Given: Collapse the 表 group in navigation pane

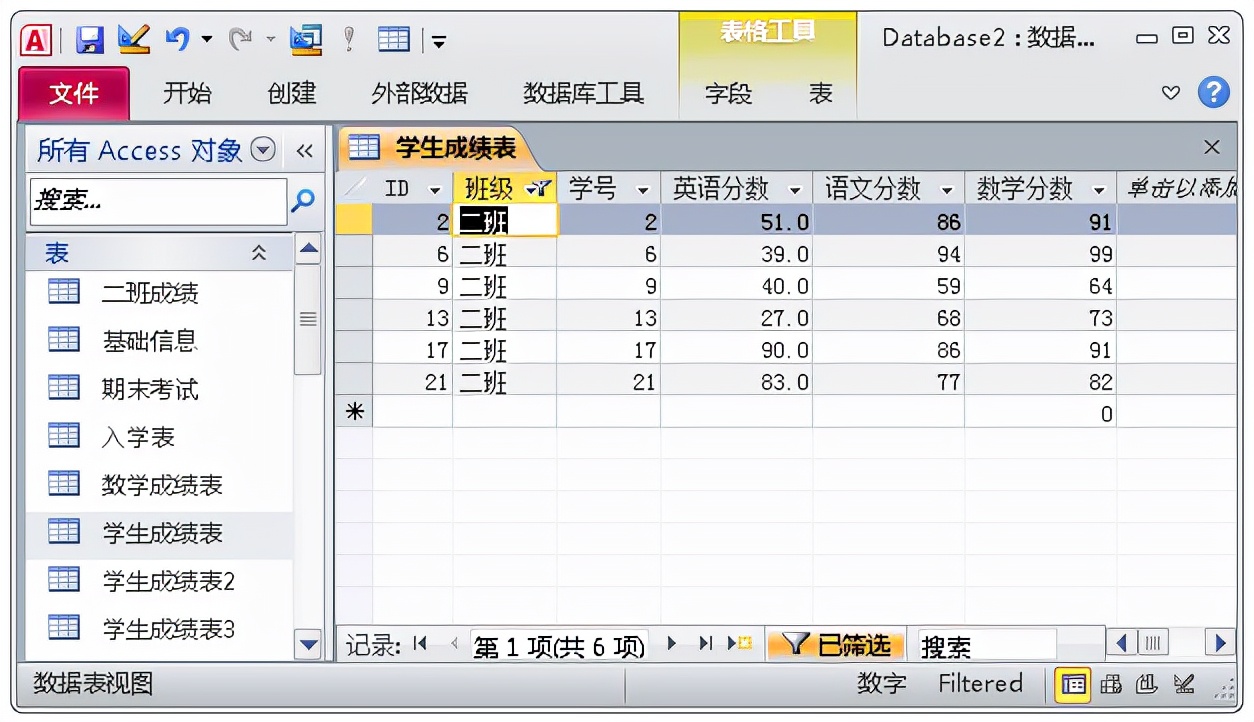Looking at the screenshot, I should pyautogui.click(x=259, y=253).
